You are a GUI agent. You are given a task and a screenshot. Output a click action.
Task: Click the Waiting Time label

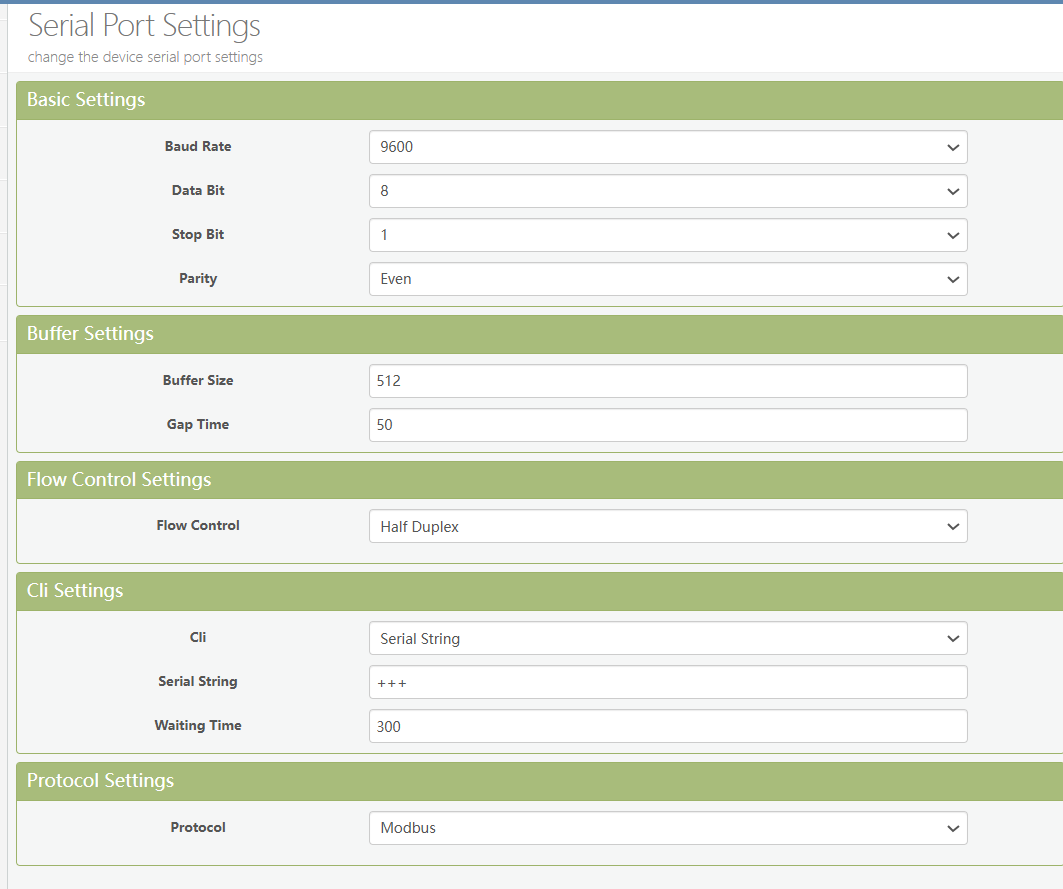(x=198, y=726)
